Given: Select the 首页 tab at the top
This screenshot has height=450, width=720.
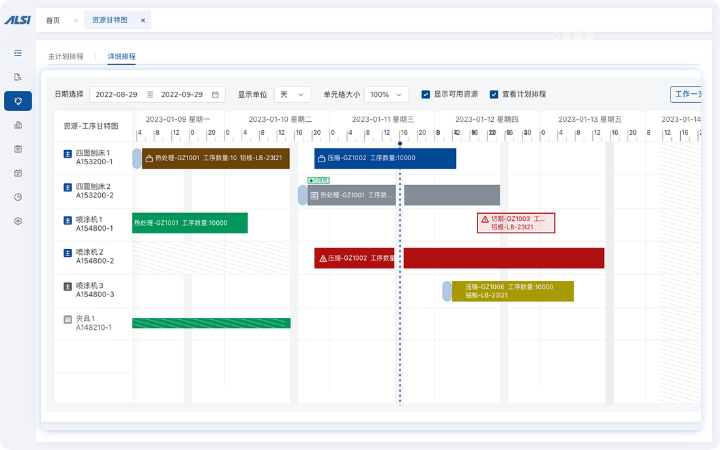Looking at the screenshot, I should coord(53,20).
